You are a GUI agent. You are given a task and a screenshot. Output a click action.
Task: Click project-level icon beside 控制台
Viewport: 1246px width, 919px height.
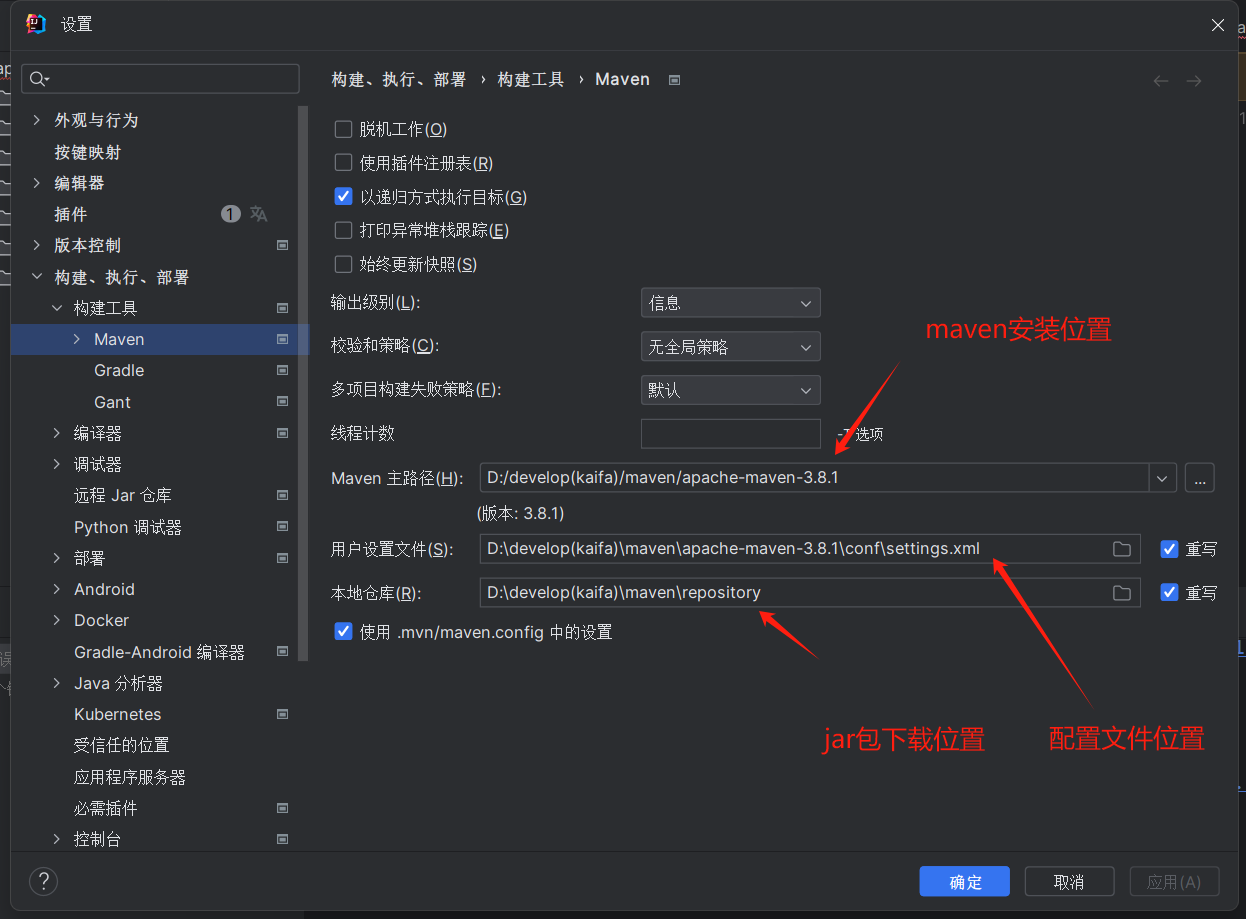click(x=283, y=839)
